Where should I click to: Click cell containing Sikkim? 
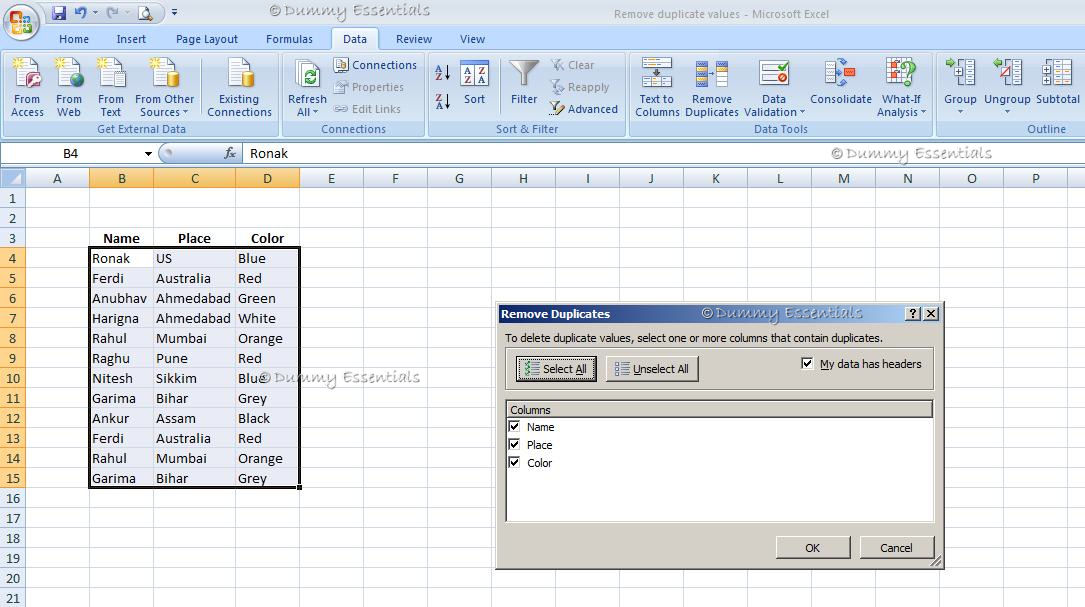click(x=194, y=379)
